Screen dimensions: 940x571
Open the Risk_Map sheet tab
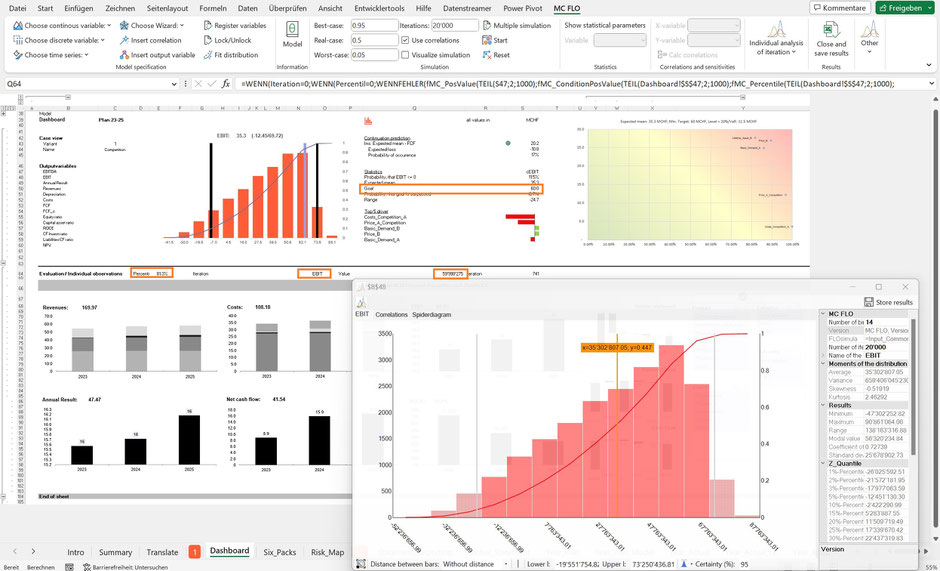tap(327, 552)
